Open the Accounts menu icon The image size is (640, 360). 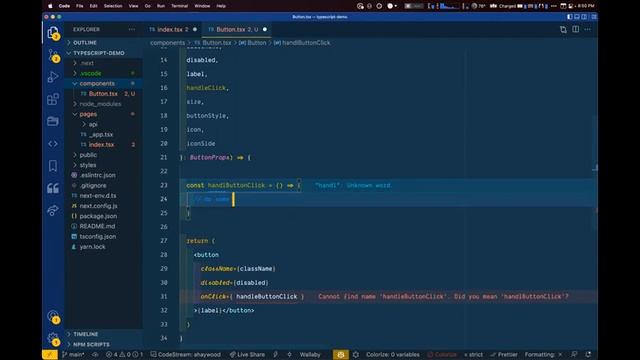click(x=53, y=316)
